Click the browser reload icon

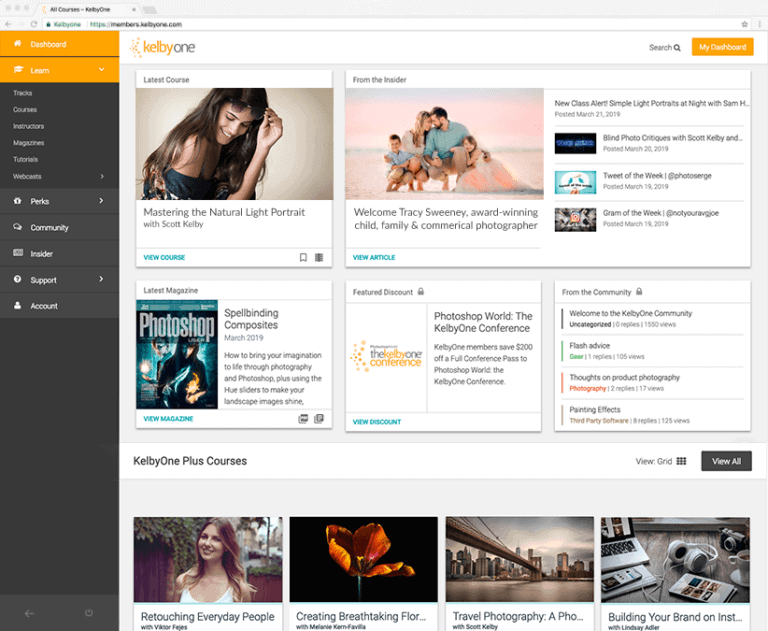click(34, 23)
